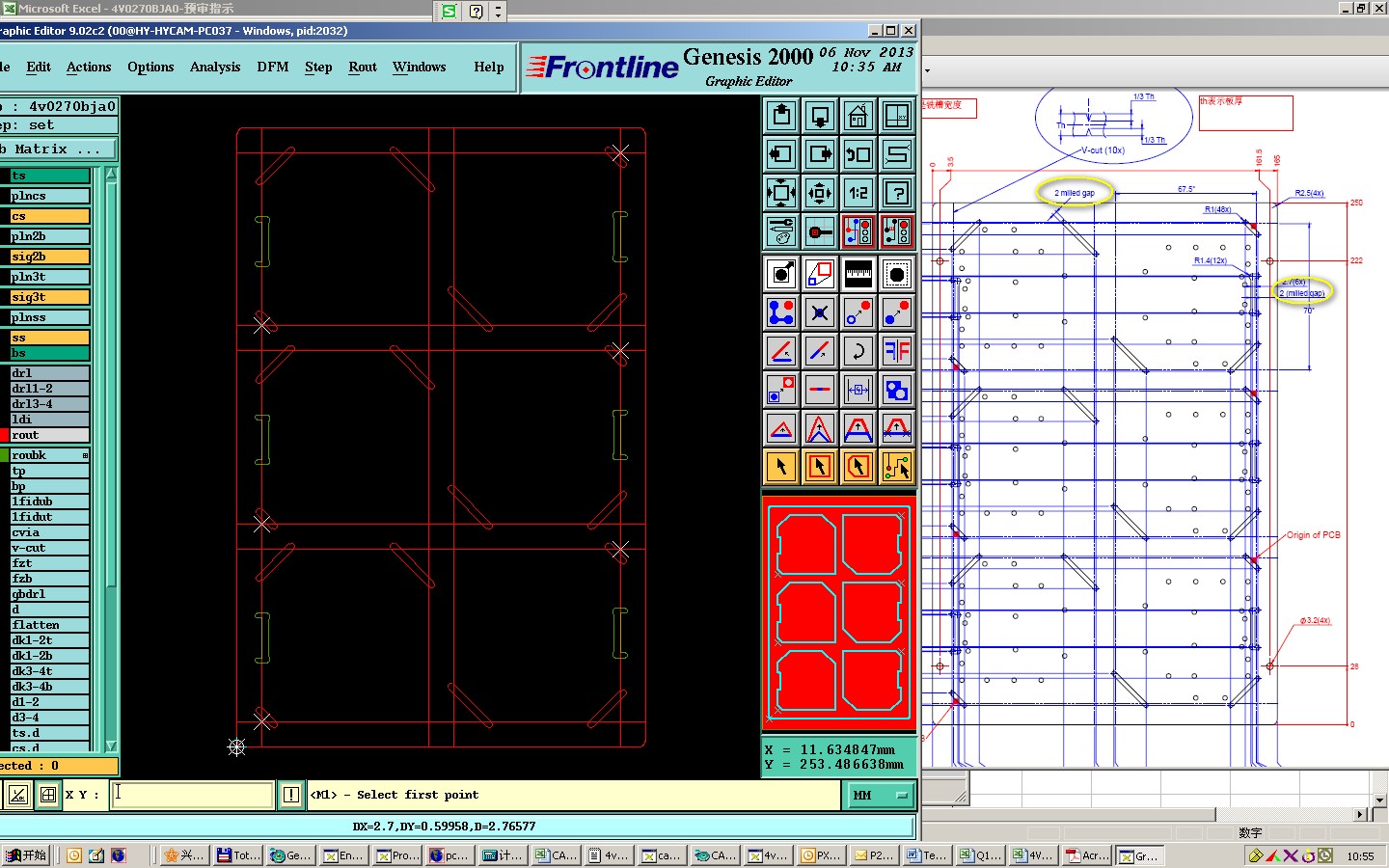The height and width of the screenshot is (868, 1389).
Task: Open the MM units dropdown
Action: pyautogui.click(x=880, y=795)
